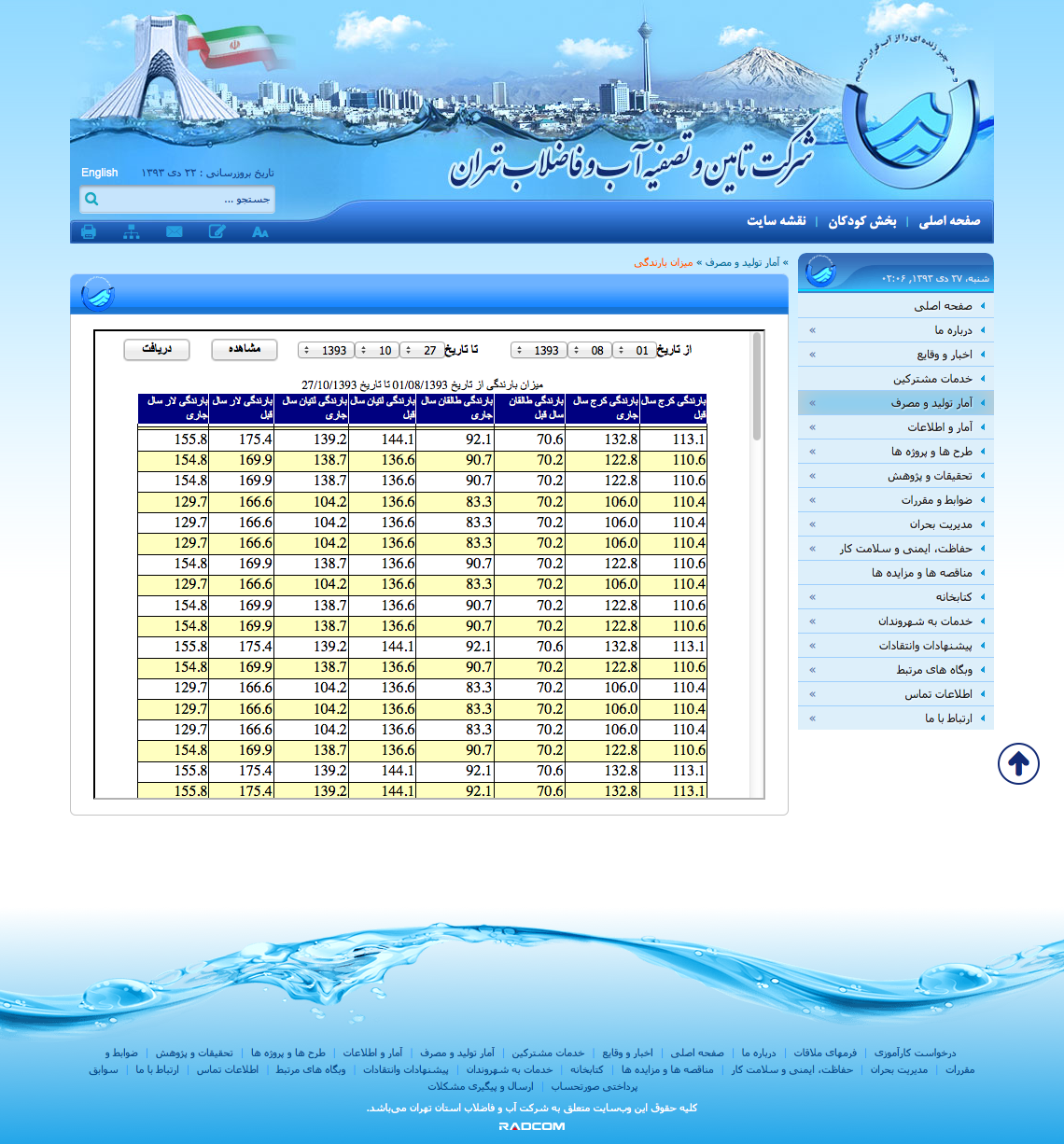Expand sidebar item طرح ها و پروژه ها

896,452
